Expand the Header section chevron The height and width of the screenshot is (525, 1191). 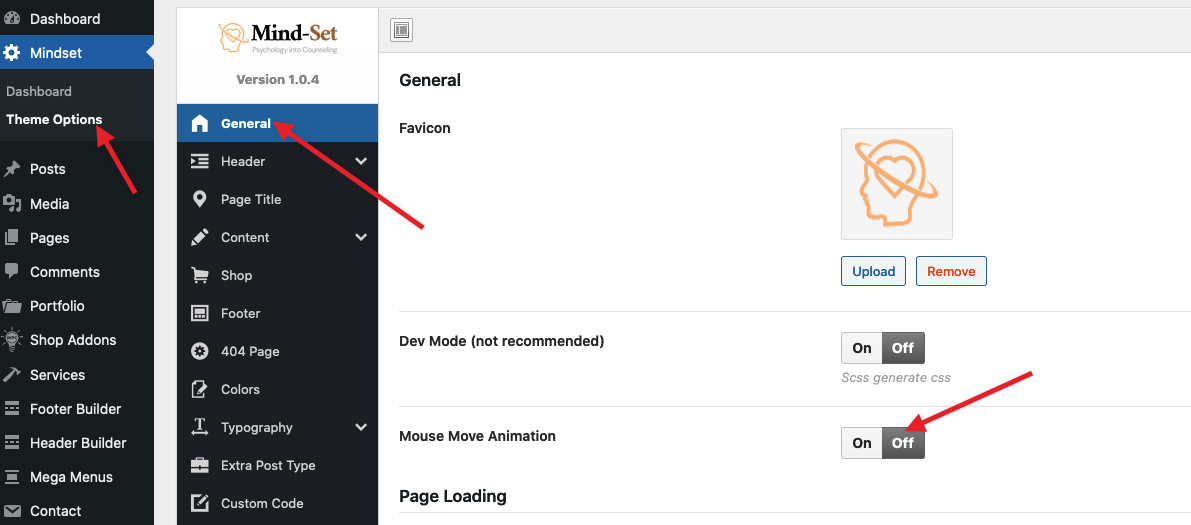tap(361, 161)
